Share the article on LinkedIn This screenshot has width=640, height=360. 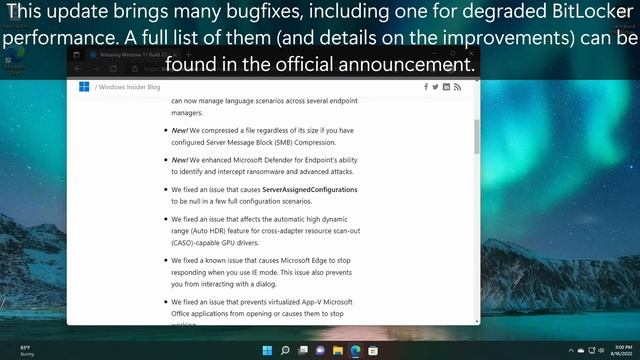click(447, 87)
